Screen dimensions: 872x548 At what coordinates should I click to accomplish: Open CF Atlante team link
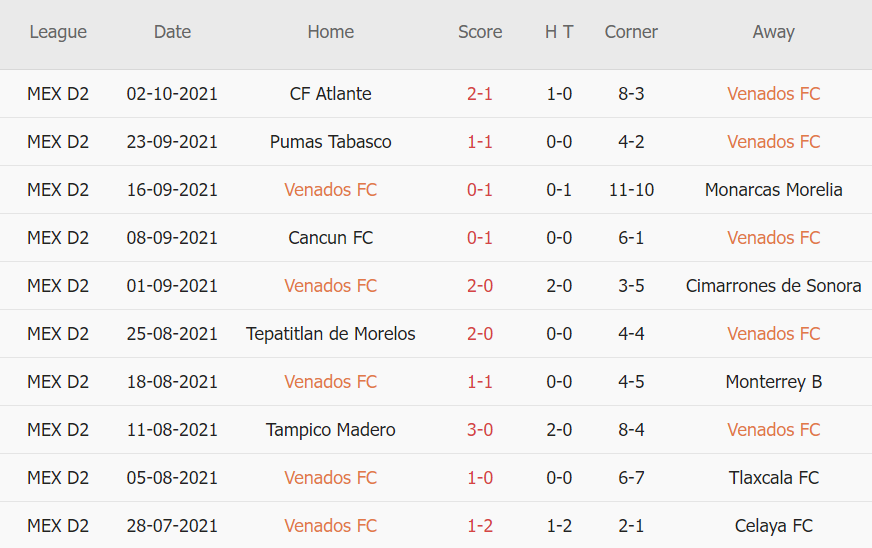coord(330,94)
